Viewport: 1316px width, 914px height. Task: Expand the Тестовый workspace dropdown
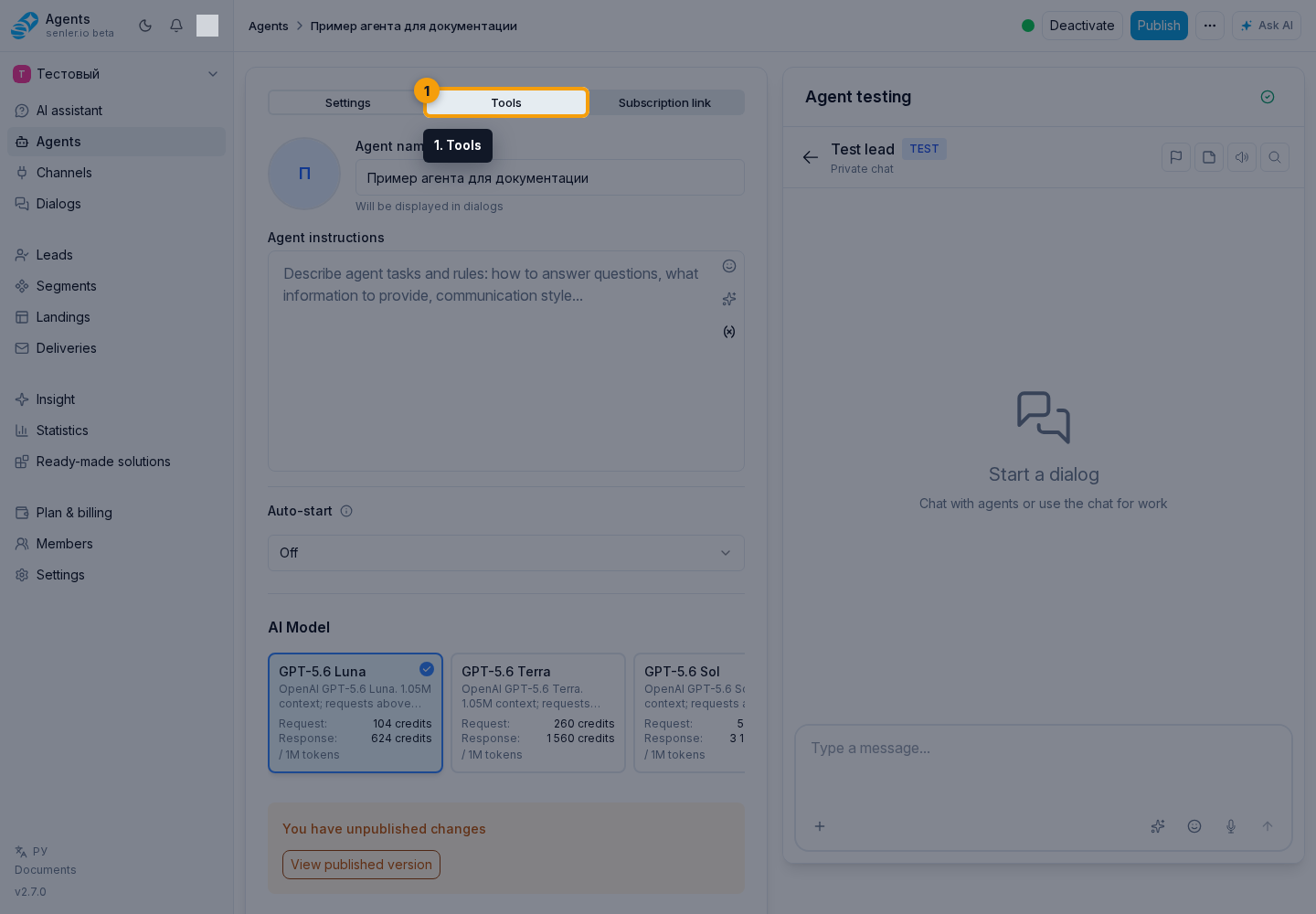pos(116,74)
